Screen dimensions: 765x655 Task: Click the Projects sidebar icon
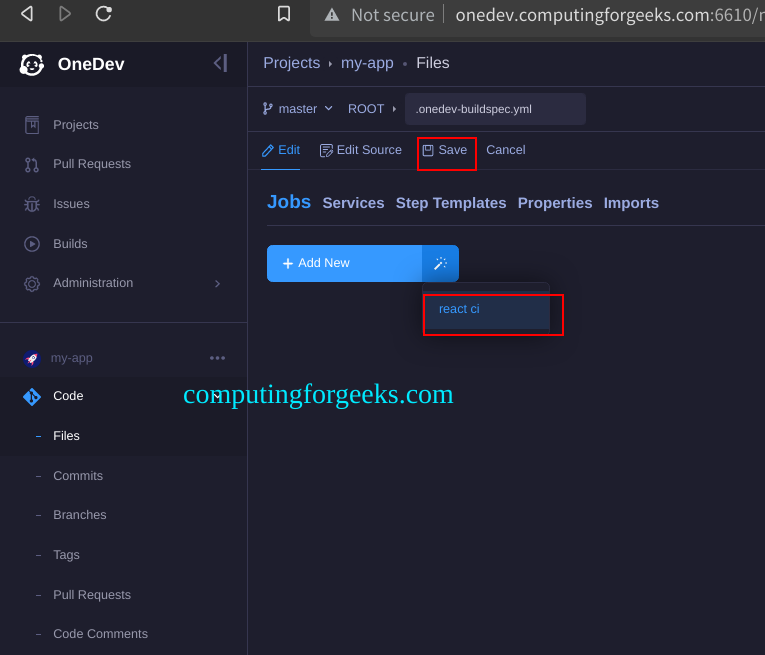tap(32, 125)
